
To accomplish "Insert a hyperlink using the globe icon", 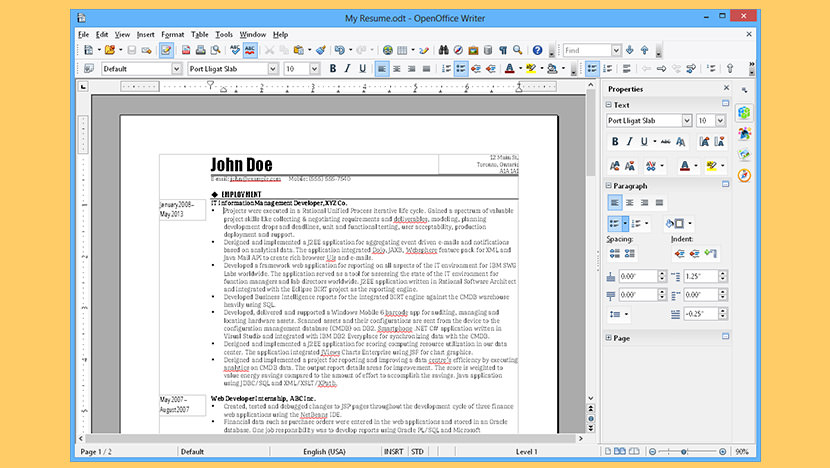I will point(388,50).
